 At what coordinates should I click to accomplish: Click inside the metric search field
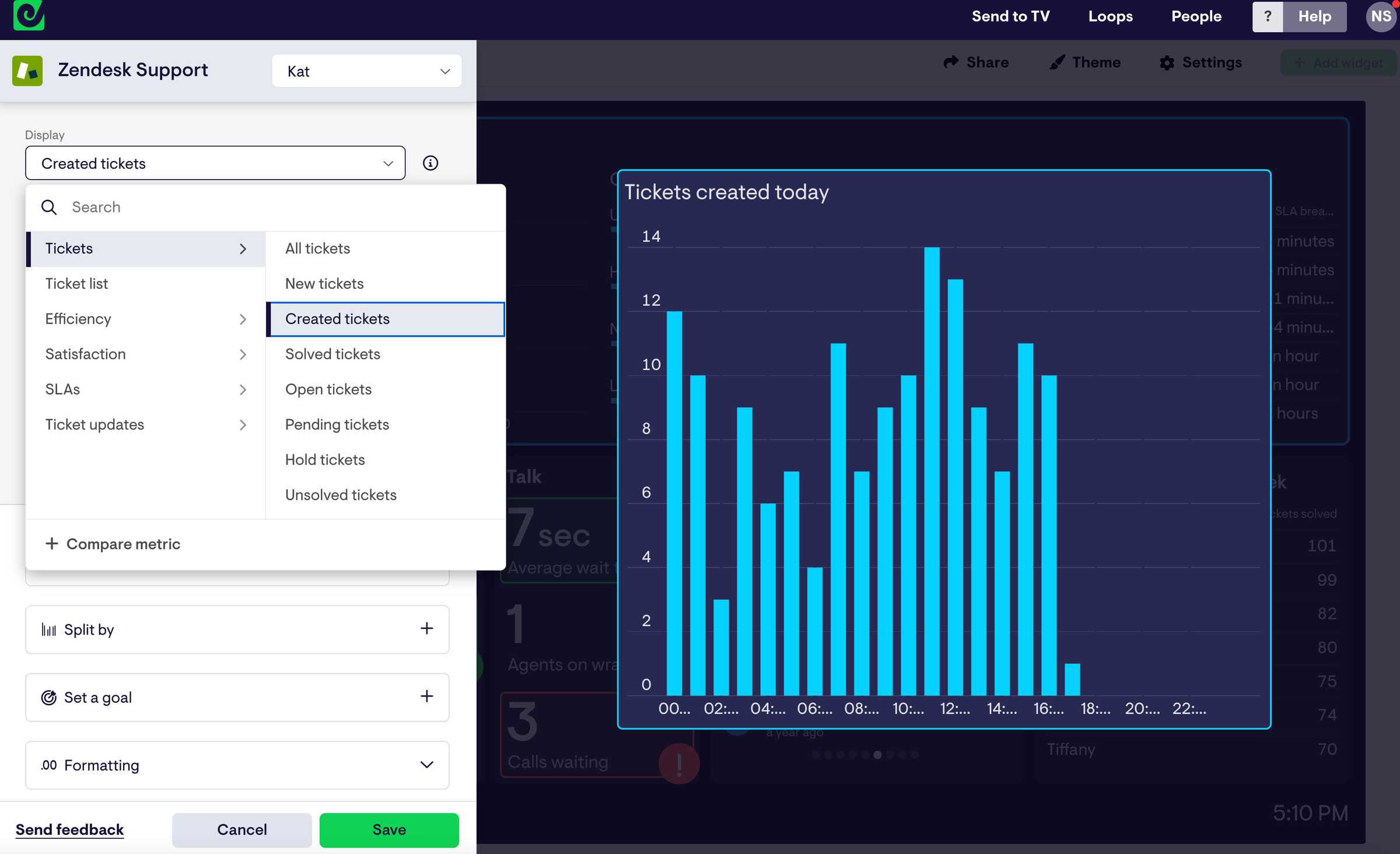tap(175, 207)
